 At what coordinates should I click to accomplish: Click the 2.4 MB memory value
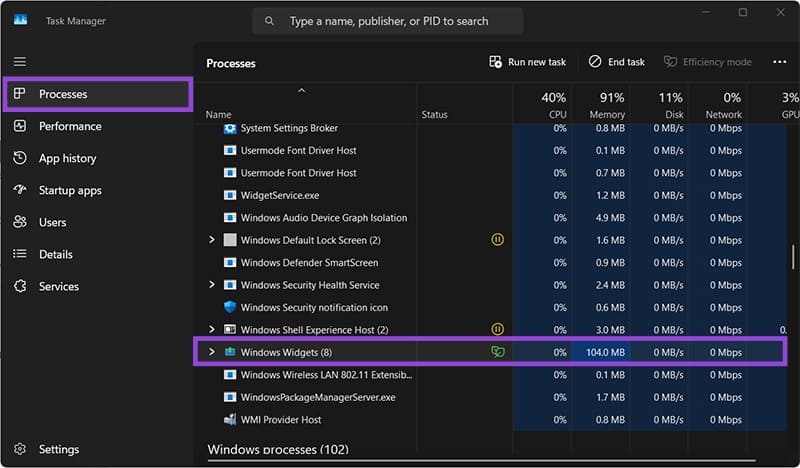[610, 285]
